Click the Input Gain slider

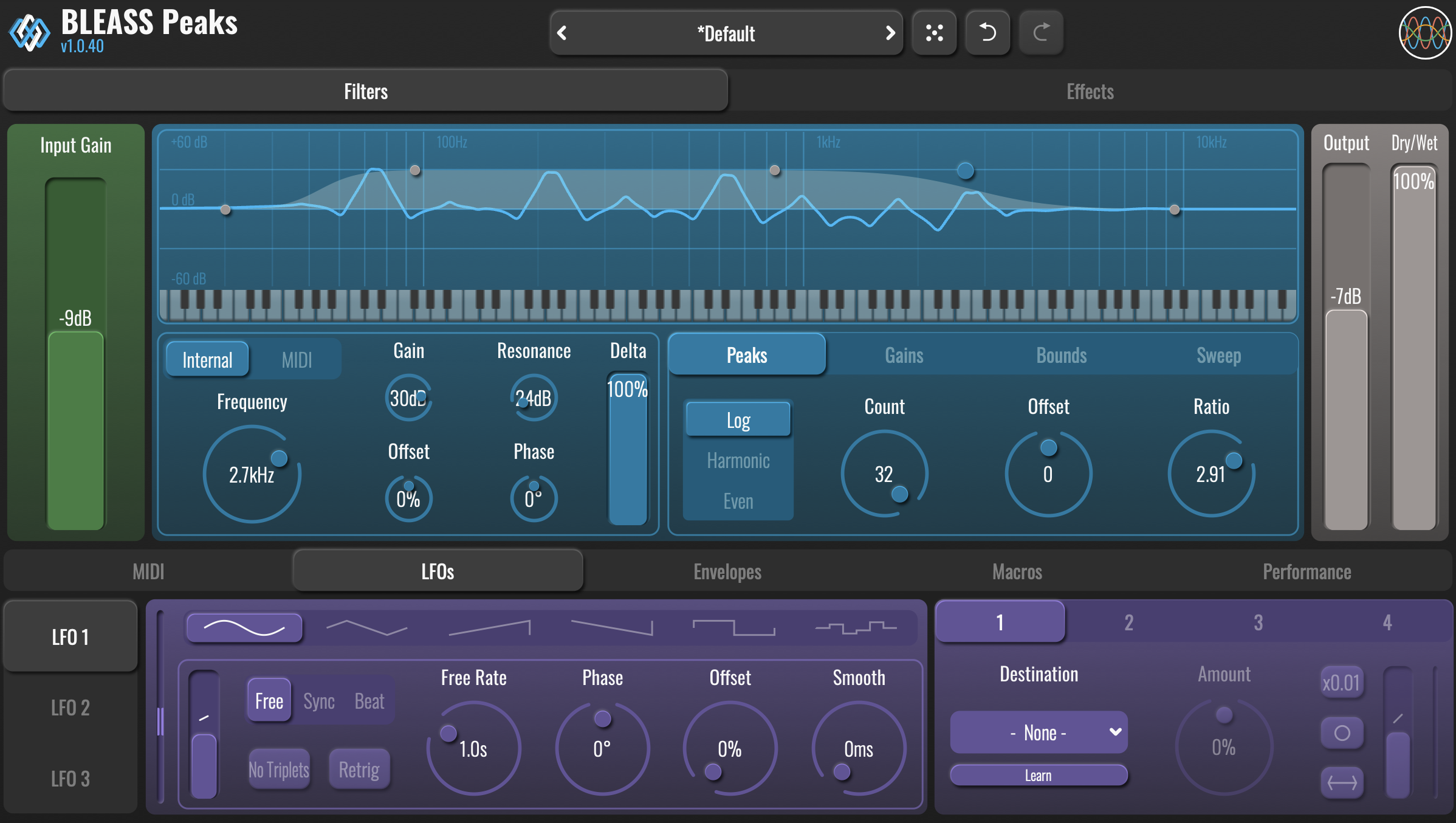click(76, 354)
